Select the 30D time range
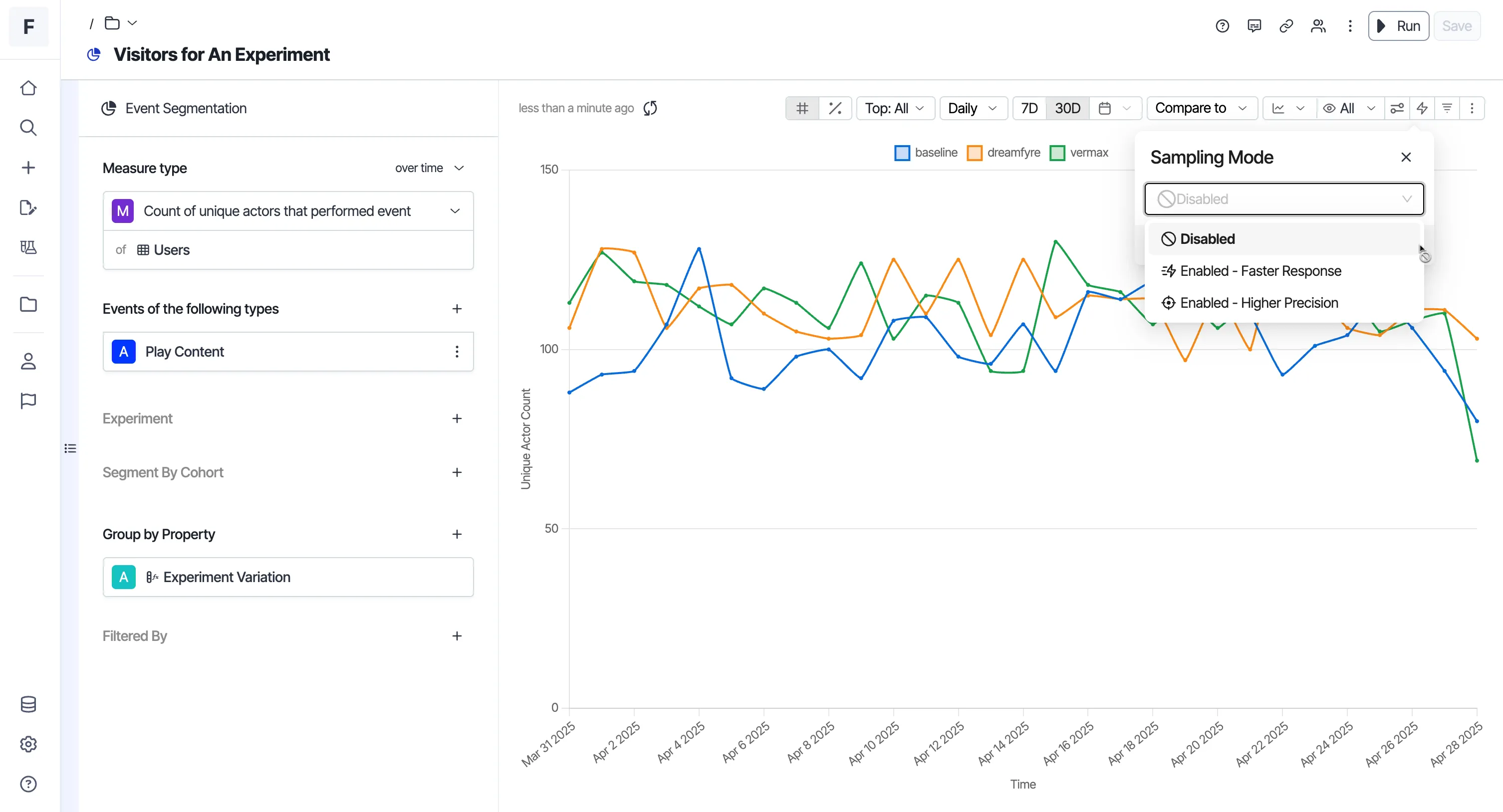 coord(1067,109)
